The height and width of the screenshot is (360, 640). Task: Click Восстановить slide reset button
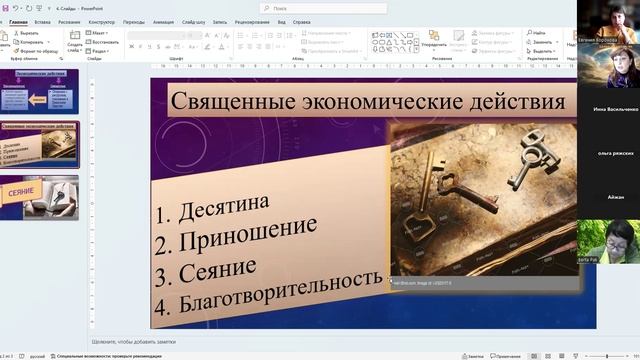tap(102, 42)
